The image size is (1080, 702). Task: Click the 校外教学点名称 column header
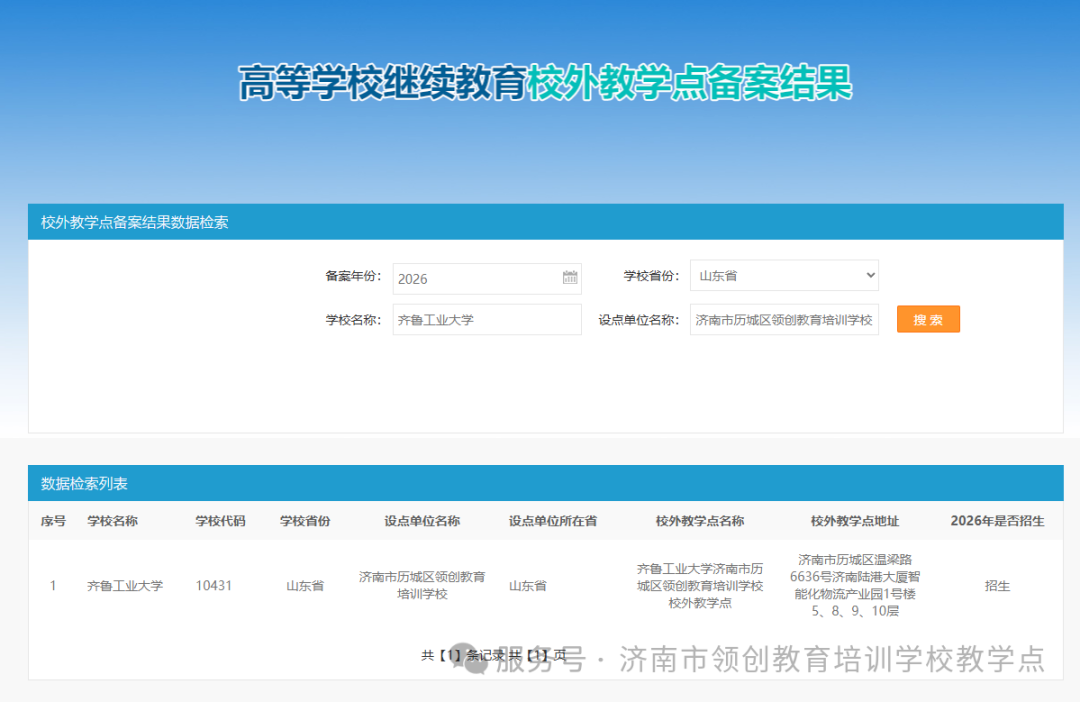[x=700, y=521]
